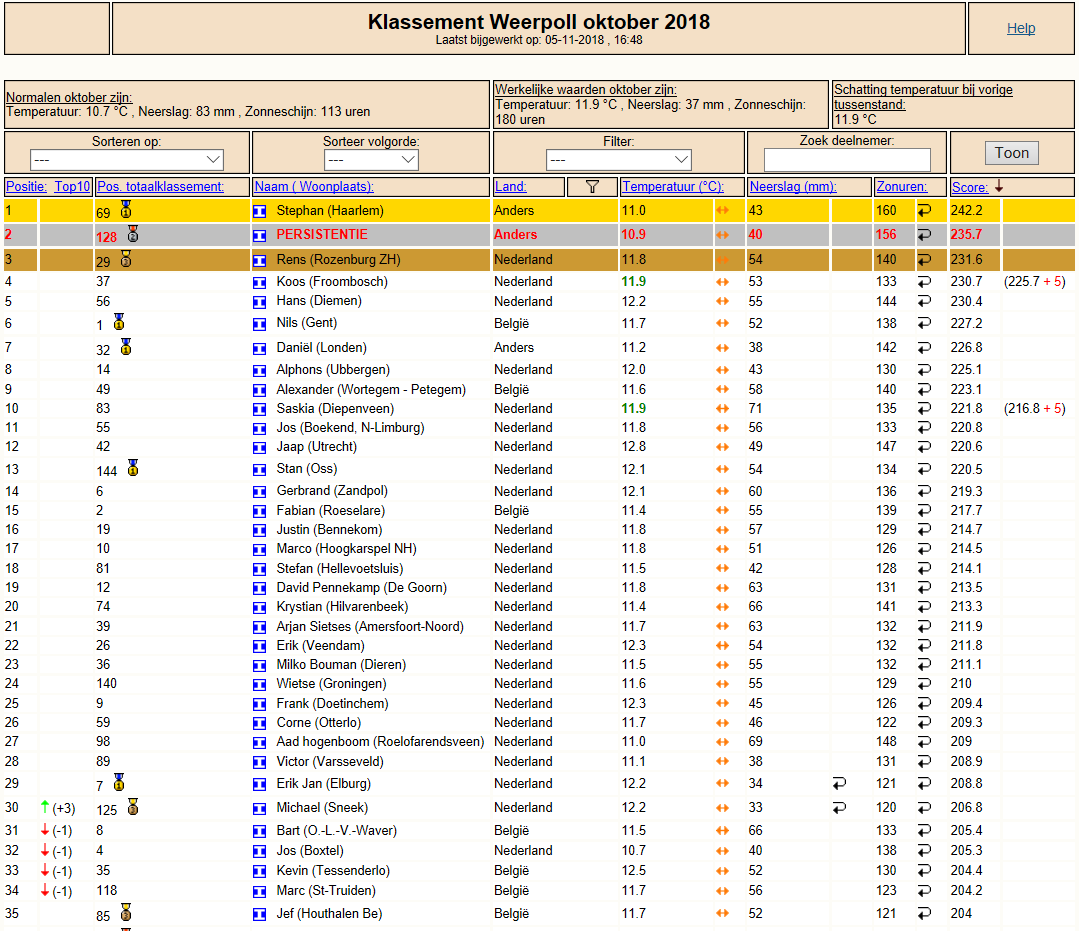
Task: Click the blue icon beside Stephan (Haarlem)
Action: [259, 211]
